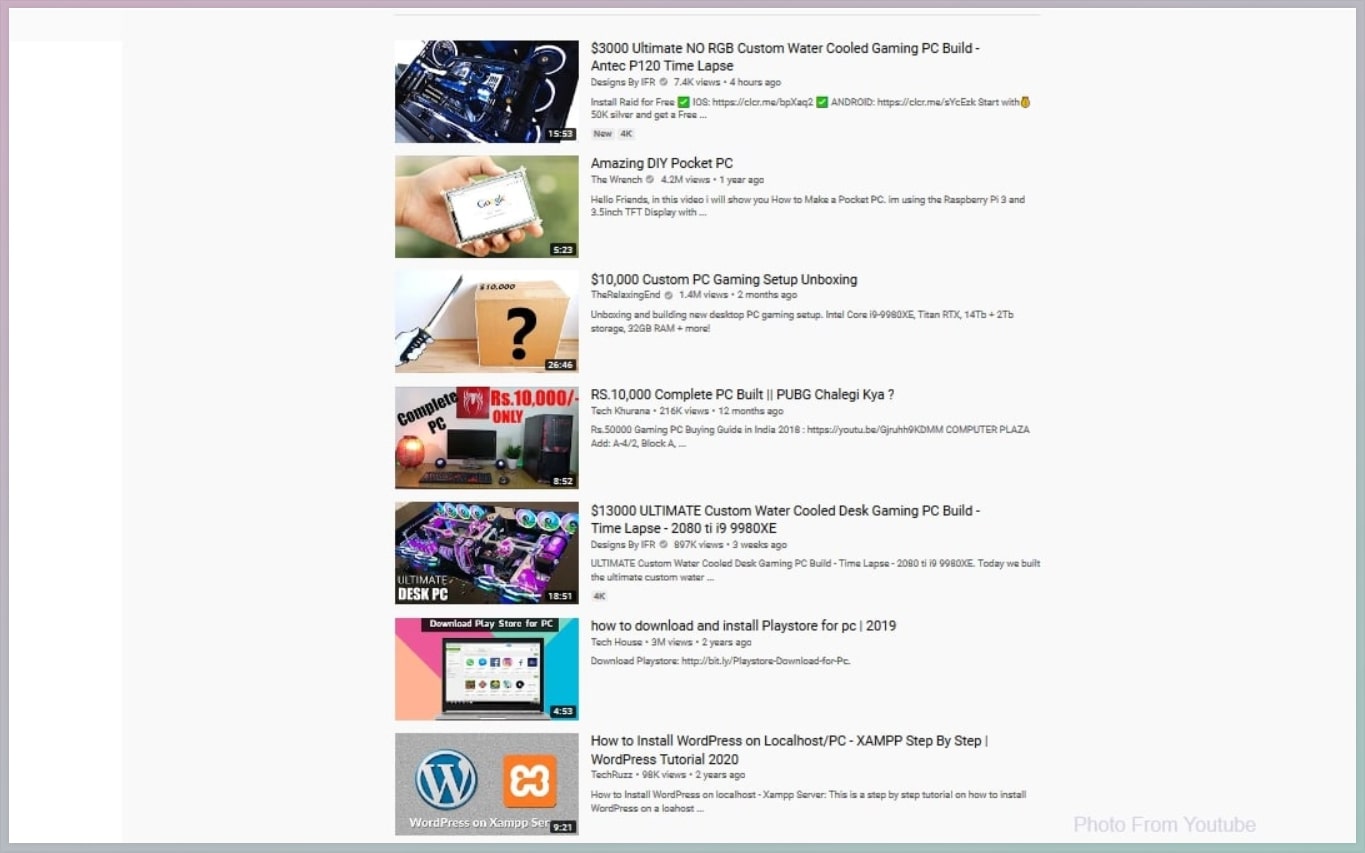The height and width of the screenshot is (853, 1365).
Task: Click verified badge beside Designs By IFR, $3000 video
Action: [x=664, y=82]
